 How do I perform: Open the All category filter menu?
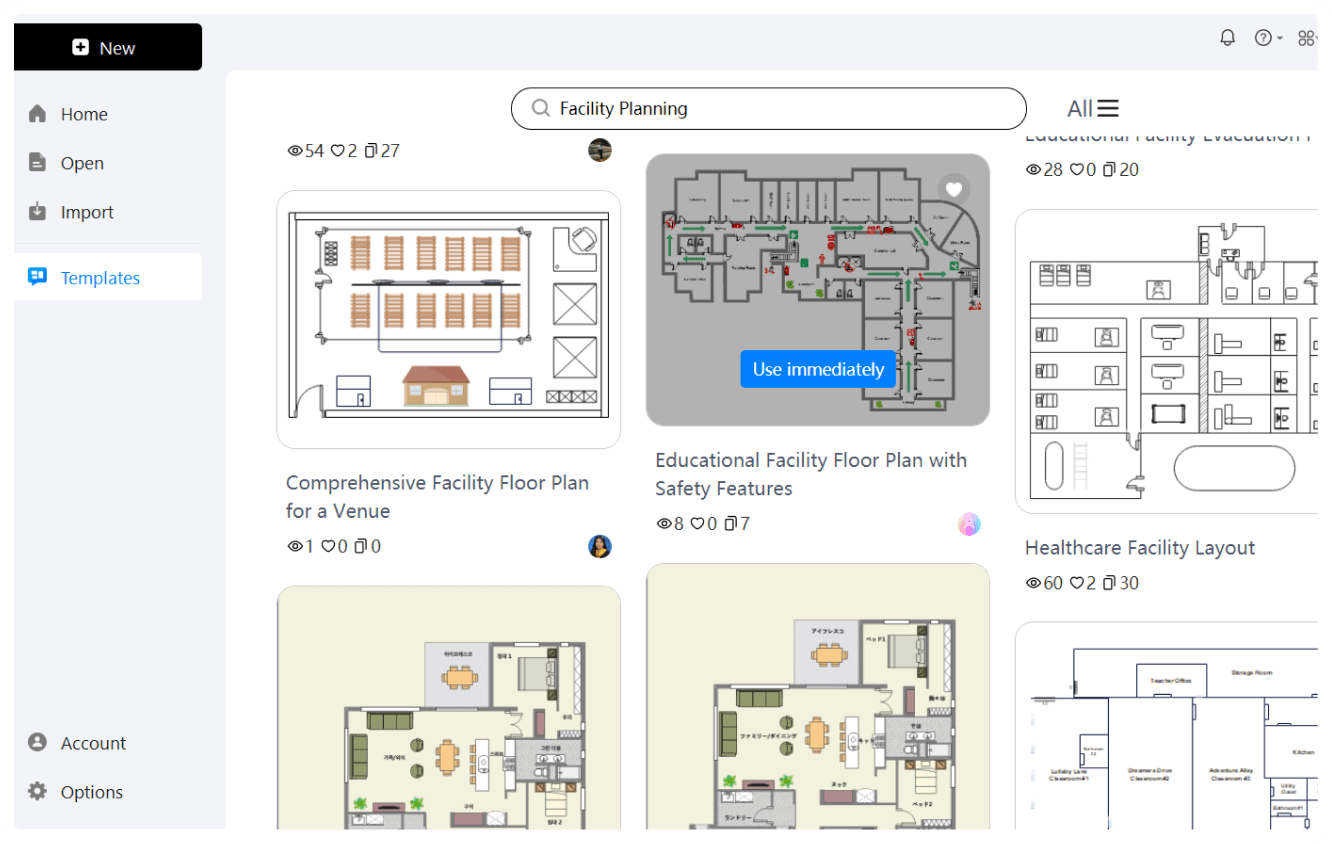[x=1093, y=108]
